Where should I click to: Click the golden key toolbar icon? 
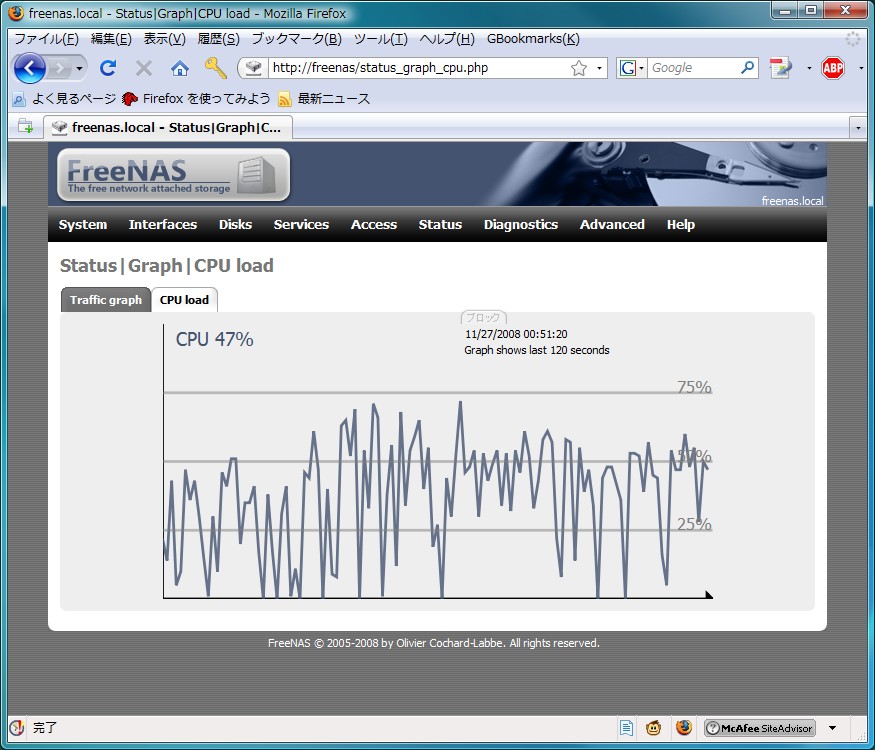click(x=215, y=68)
